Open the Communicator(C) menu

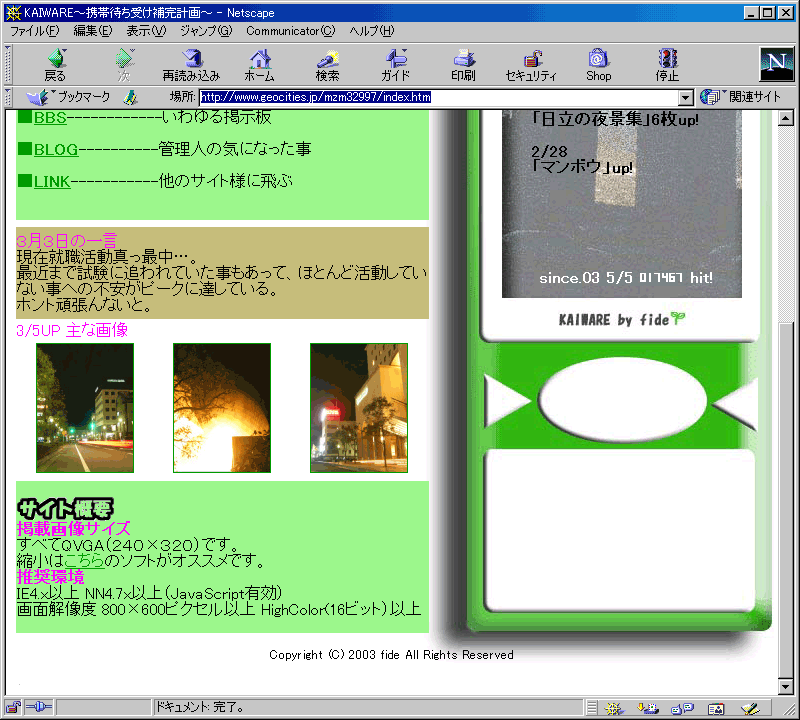(x=290, y=31)
